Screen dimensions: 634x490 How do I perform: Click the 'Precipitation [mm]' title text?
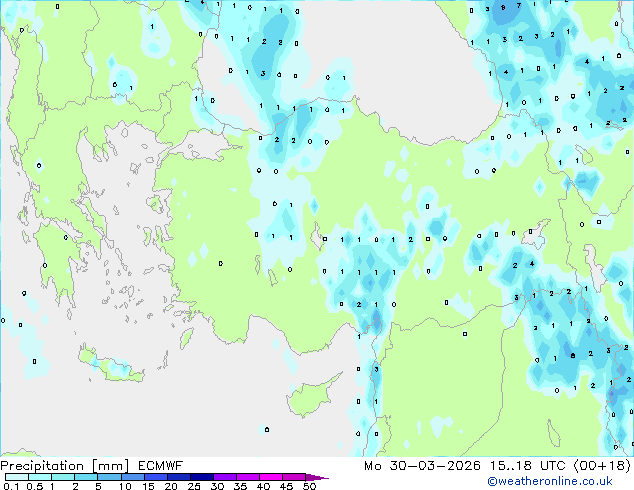point(65,466)
